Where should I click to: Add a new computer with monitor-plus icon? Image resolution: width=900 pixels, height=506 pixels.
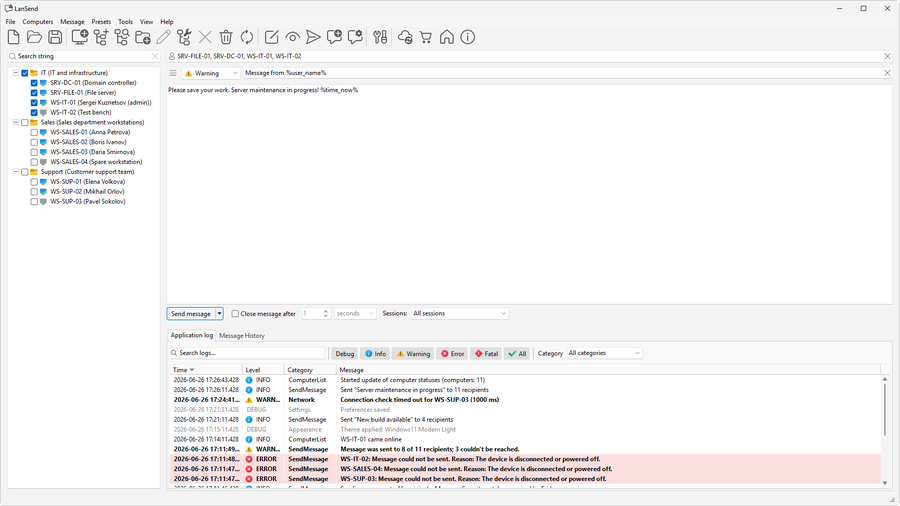tap(79, 37)
